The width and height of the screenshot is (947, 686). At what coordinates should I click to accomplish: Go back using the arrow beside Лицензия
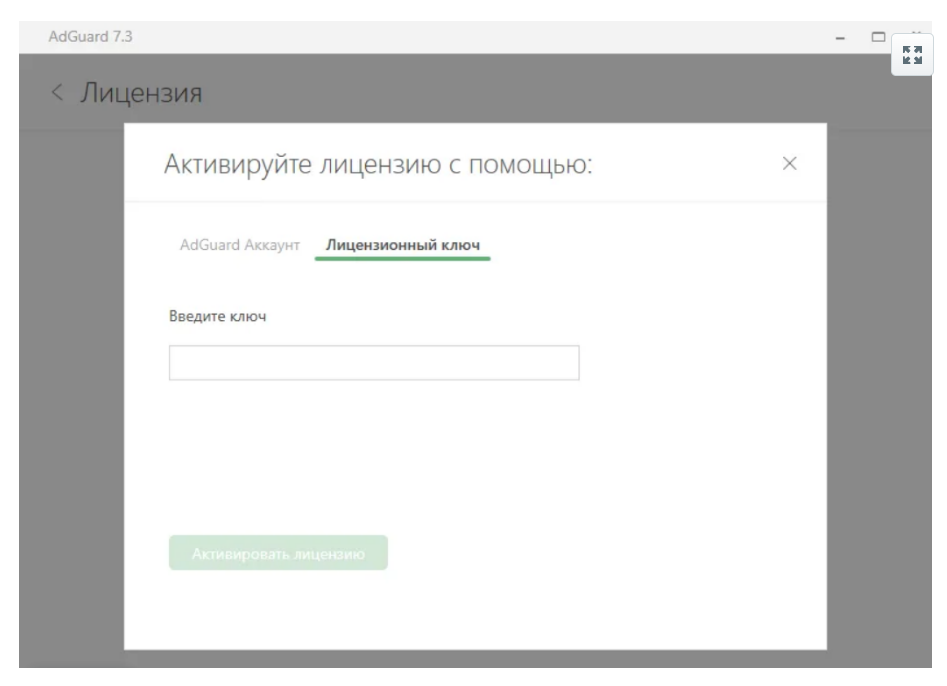point(57,92)
